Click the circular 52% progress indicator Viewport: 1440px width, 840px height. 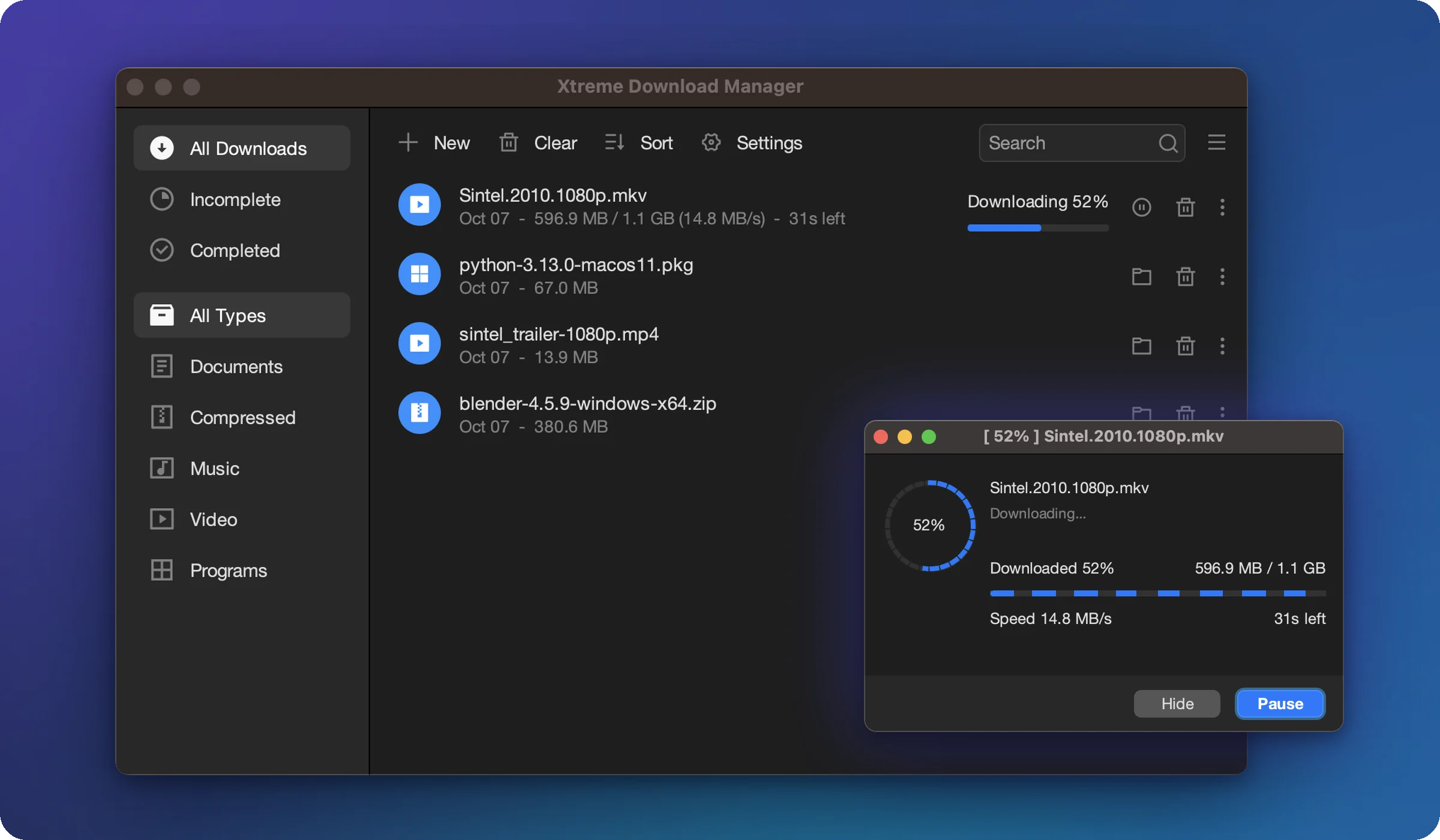pyautogui.click(x=929, y=525)
